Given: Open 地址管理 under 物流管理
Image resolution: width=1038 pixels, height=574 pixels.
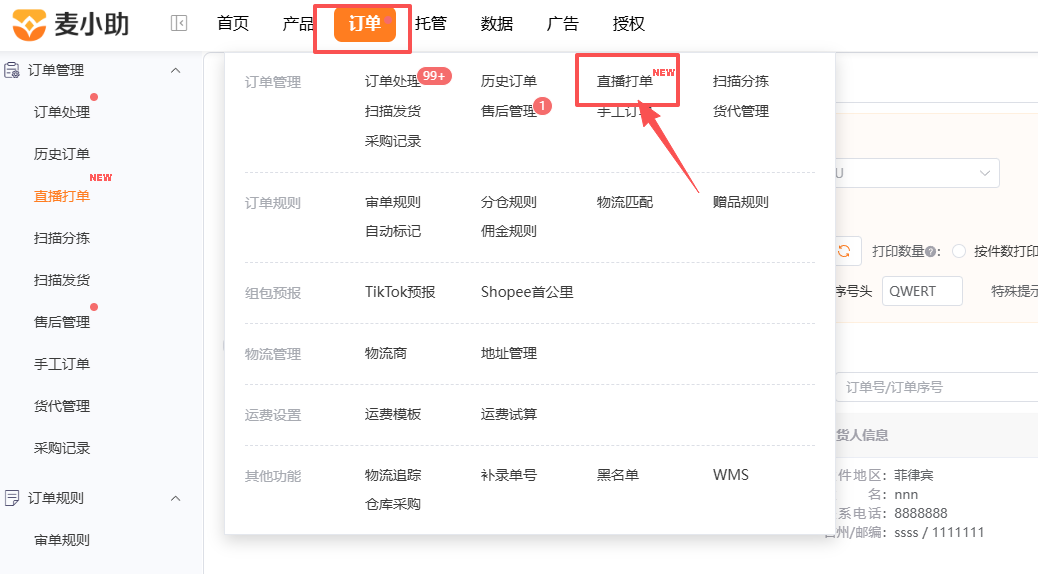Looking at the screenshot, I should (x=508, y=354).
